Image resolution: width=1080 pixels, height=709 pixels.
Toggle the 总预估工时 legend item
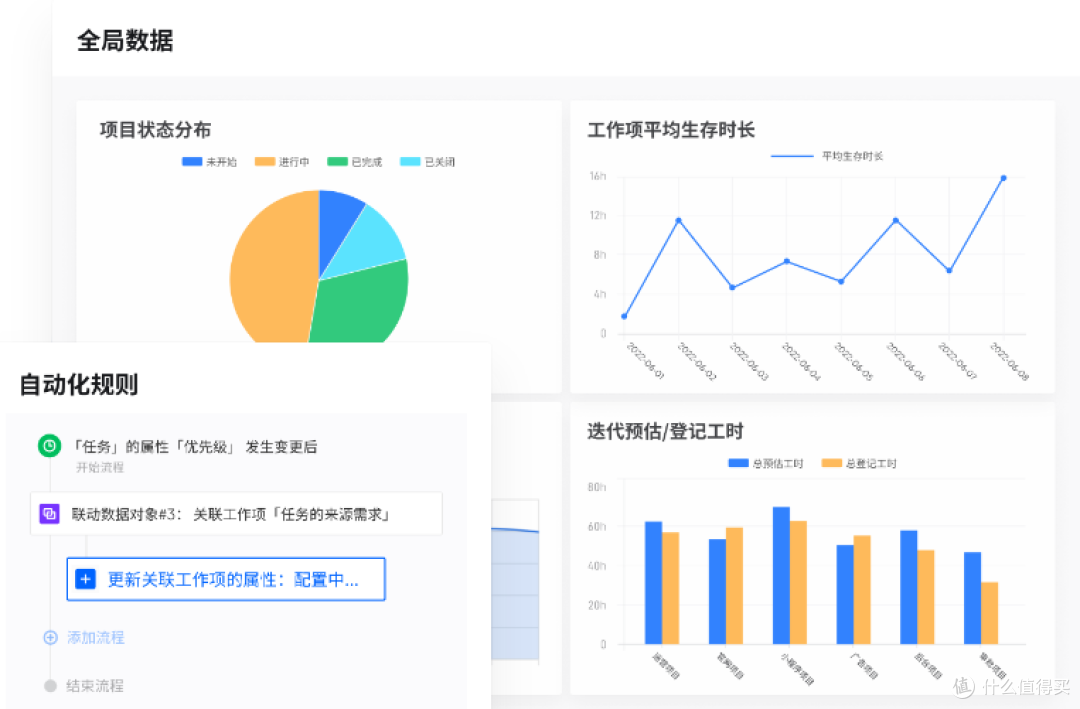coord(765,464)
